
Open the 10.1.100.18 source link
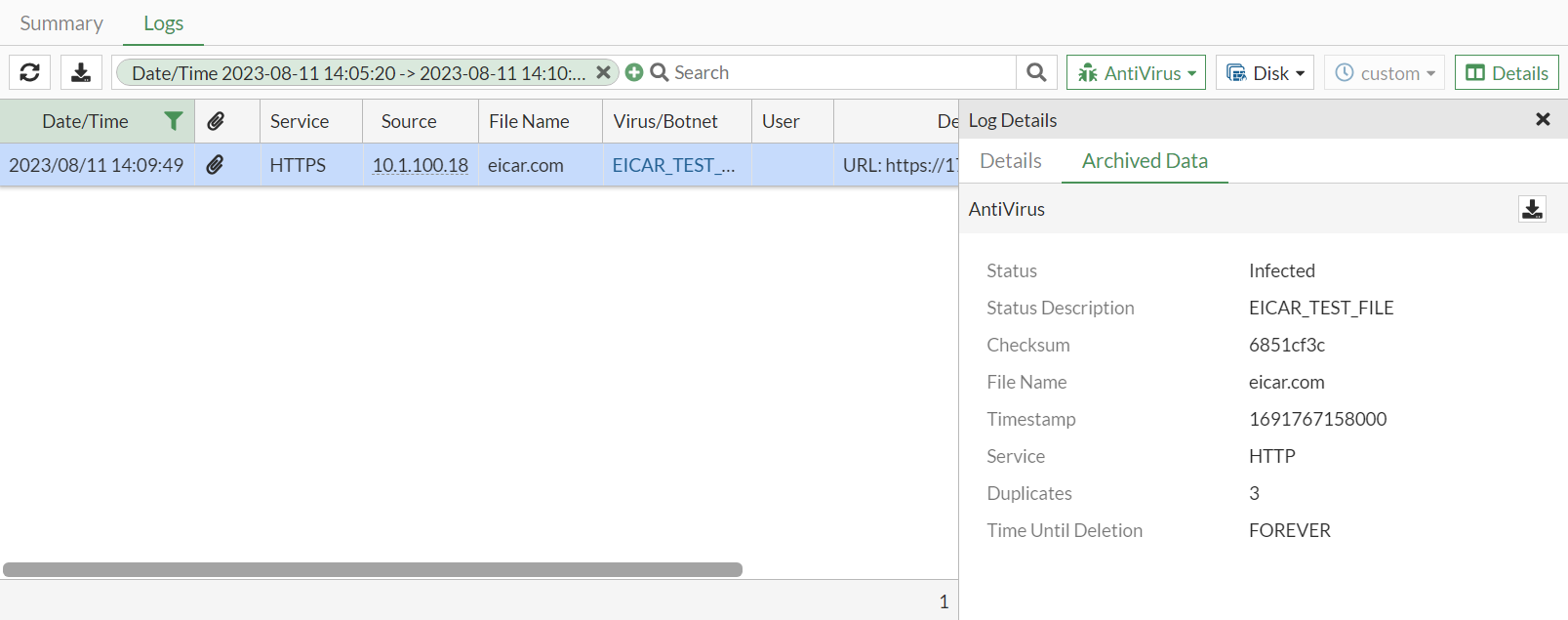420,165
